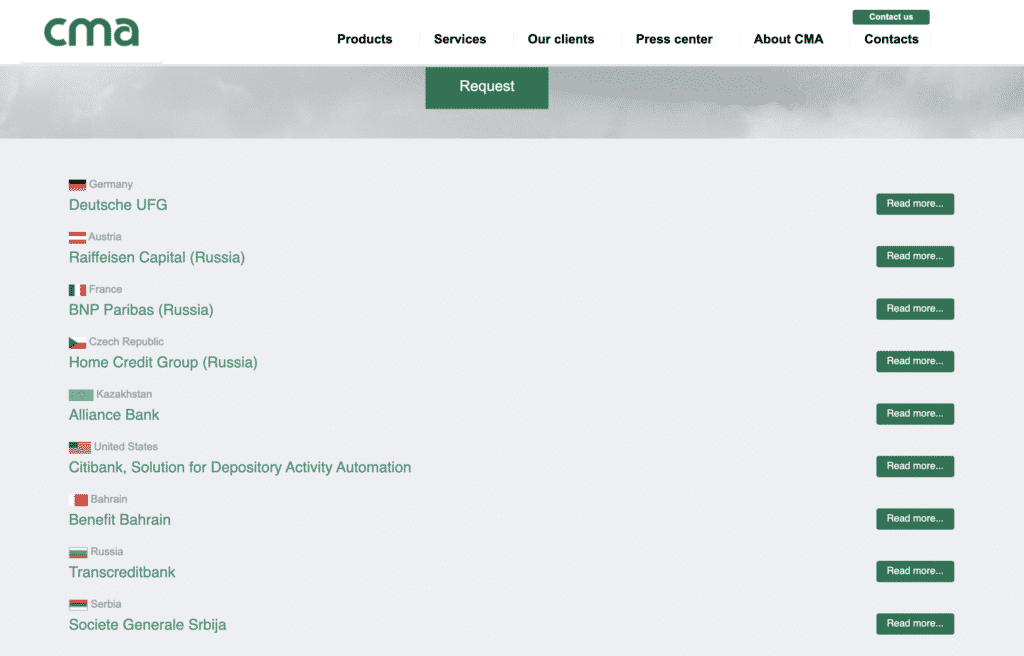Click the Germany flag icon

coord(77,185)
